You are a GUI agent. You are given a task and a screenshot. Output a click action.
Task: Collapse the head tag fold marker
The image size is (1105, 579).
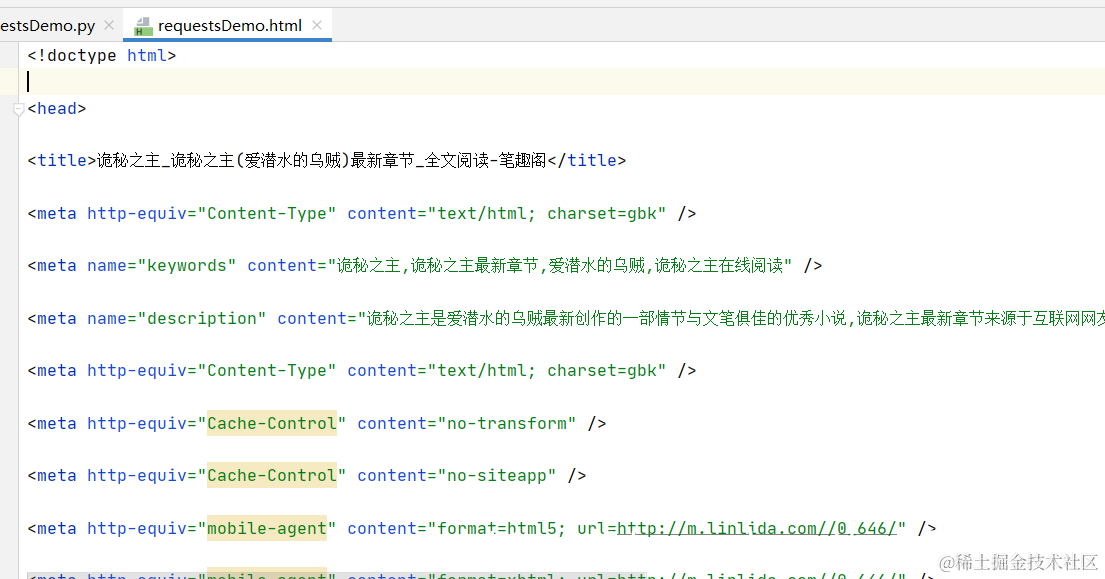(19, 109)
